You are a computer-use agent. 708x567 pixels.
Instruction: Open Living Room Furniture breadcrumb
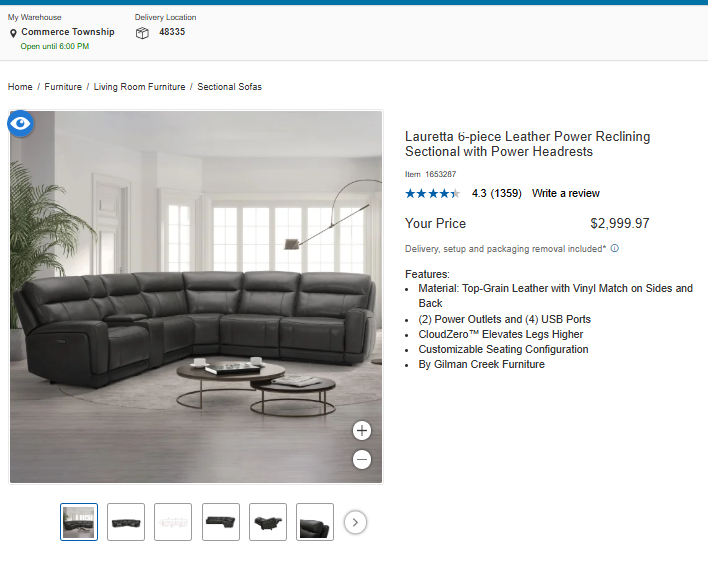(x=139, y=87)
